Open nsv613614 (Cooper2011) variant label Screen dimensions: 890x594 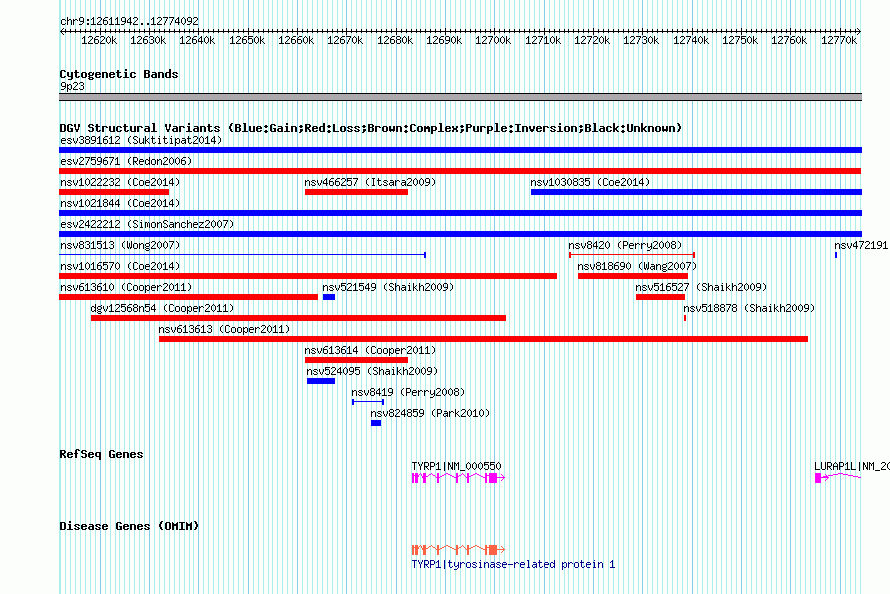370,350
